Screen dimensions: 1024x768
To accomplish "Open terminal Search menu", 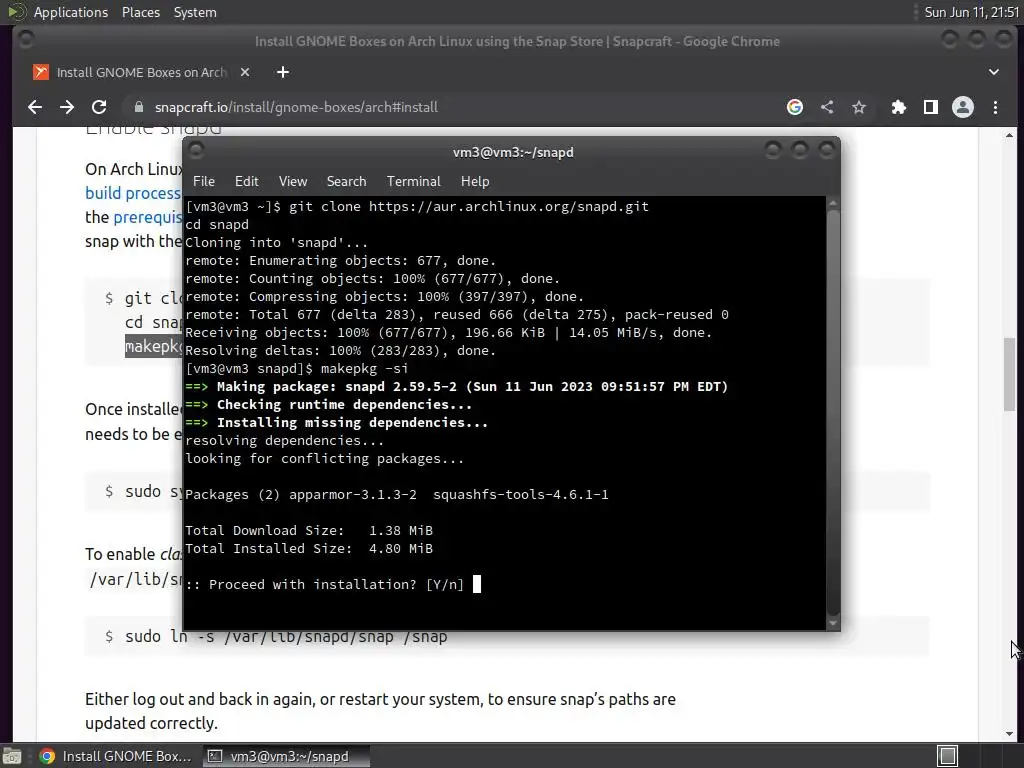I will click(346, 181).
